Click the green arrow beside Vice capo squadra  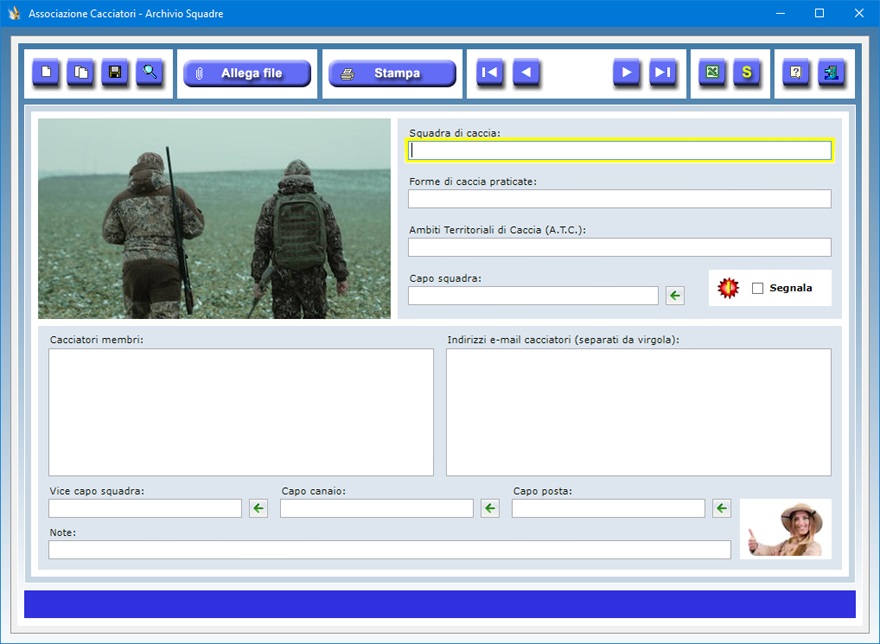(258, 508)
